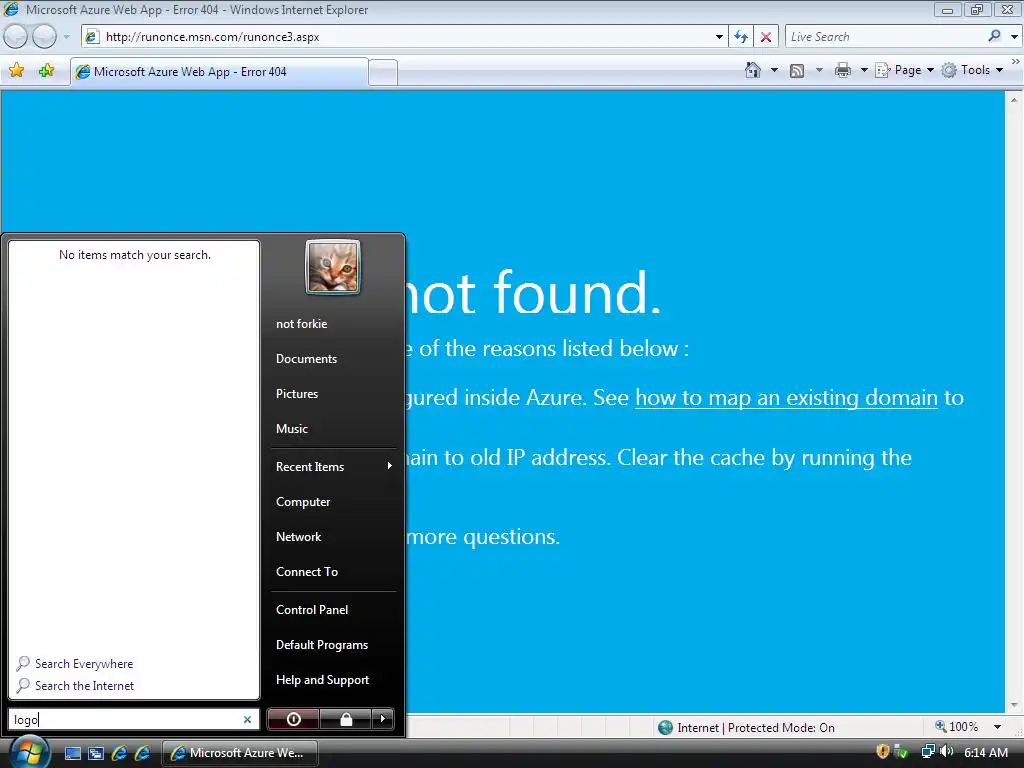
Task: Open Computer from the Start menu
Action: click(303, 502)
